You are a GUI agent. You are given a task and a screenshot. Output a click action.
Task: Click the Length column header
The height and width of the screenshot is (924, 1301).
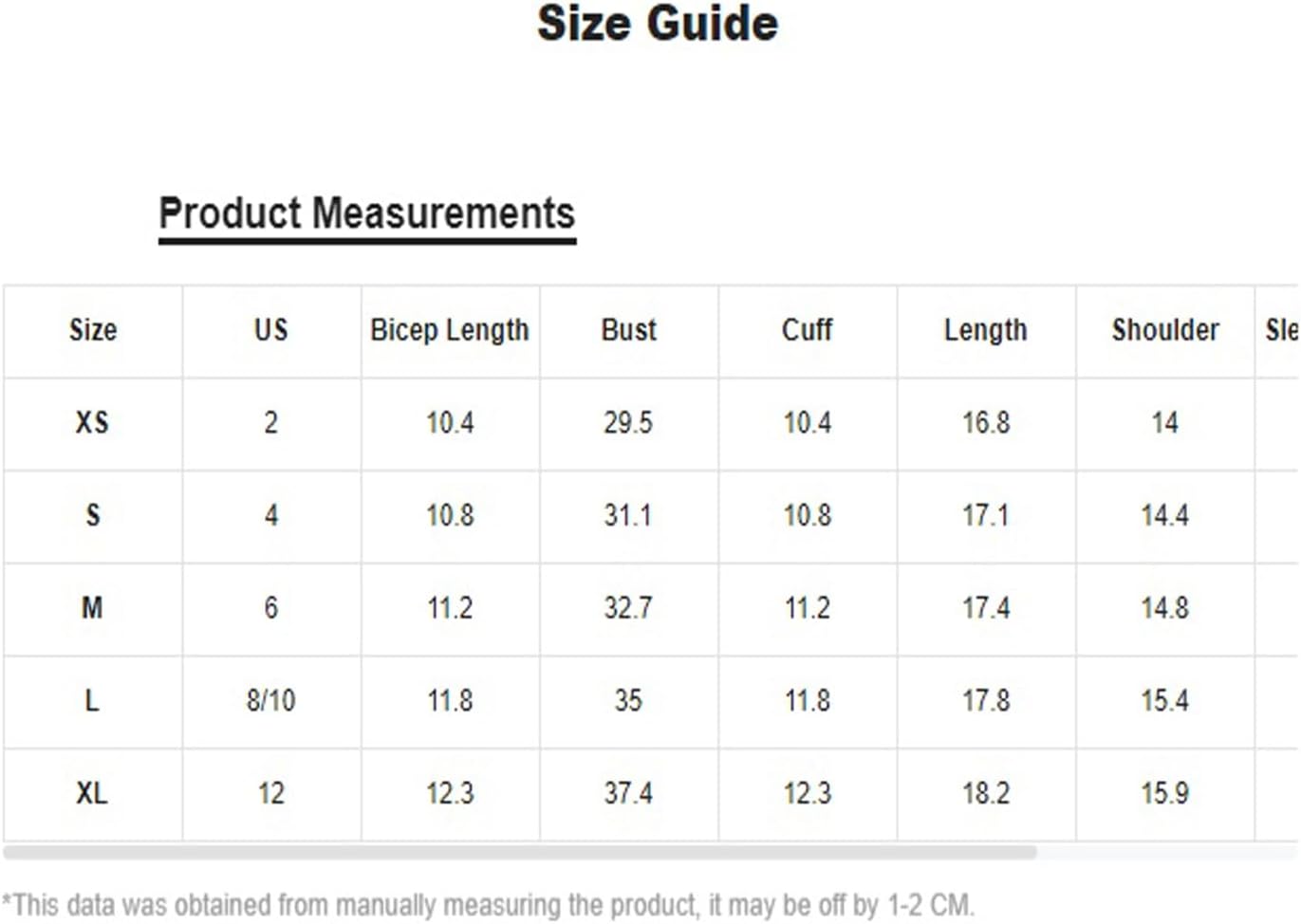(x=985, y=330)
